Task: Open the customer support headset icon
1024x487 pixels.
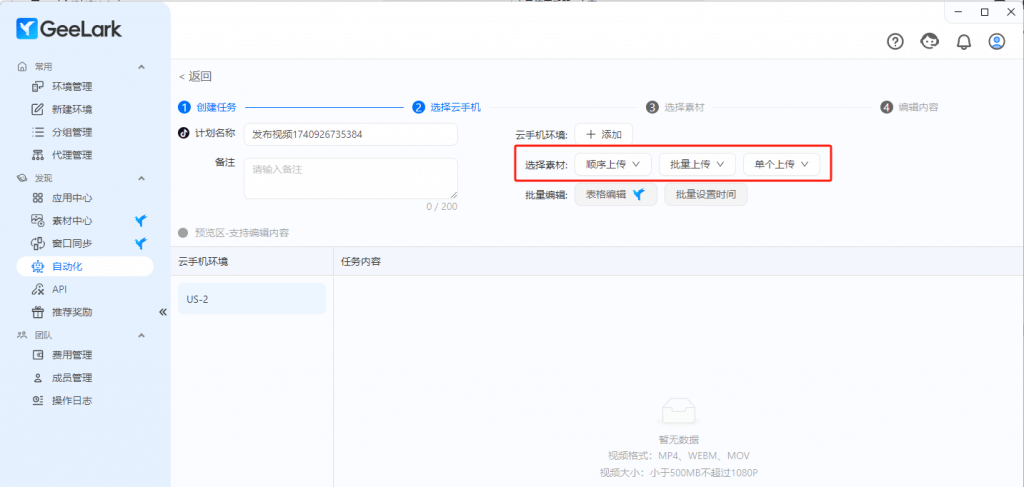Action: point(930,41)
